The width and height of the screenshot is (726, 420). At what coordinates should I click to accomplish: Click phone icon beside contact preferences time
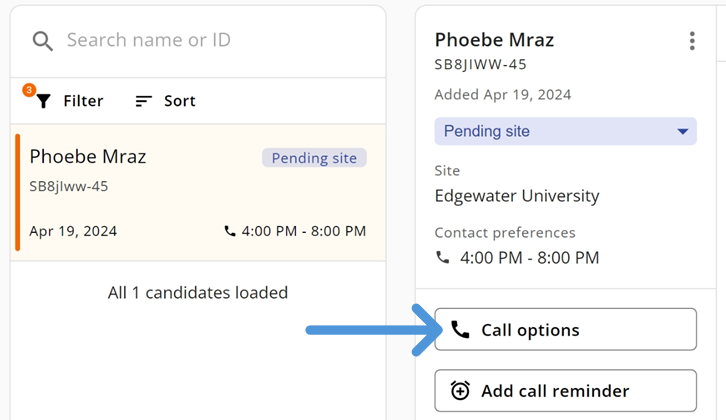coord(443,257)
